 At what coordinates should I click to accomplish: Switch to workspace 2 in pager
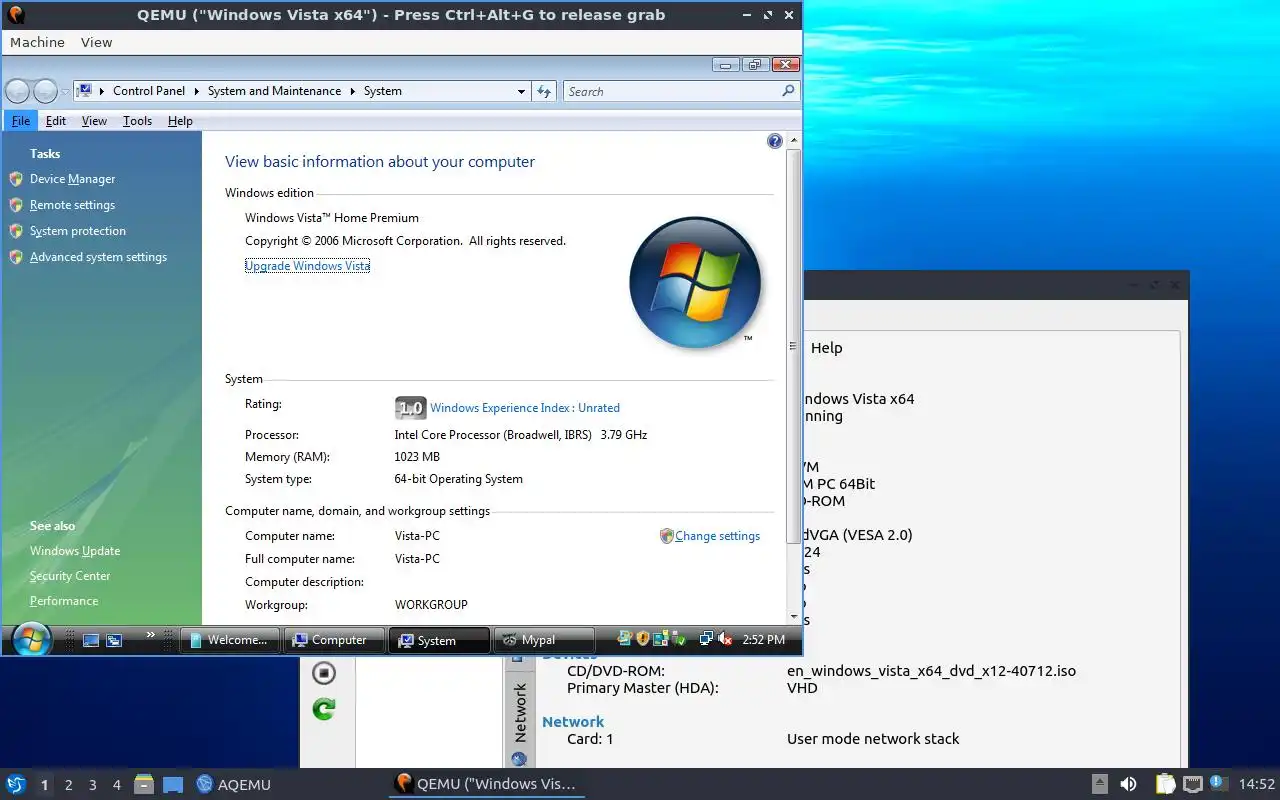pyautogui.click(x=68, y=785)
